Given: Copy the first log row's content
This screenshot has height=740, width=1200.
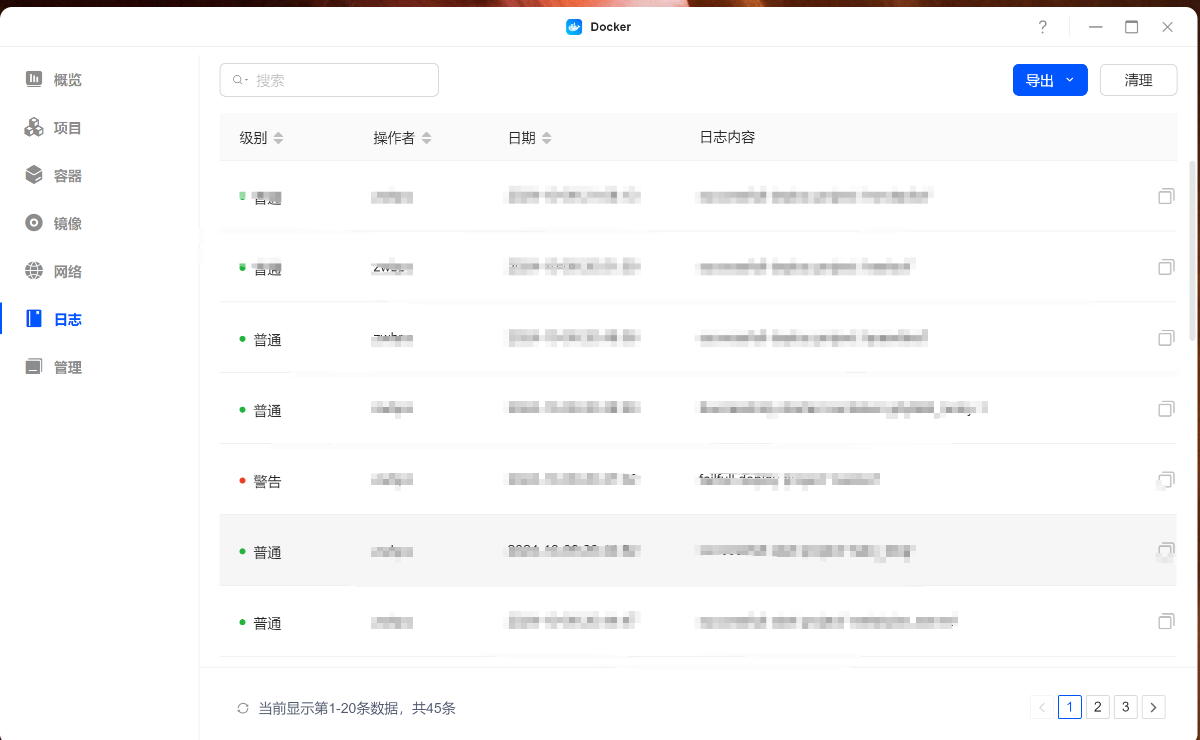Looking at the screenshot, I should pyautogui.click(x=1165, y=197).
